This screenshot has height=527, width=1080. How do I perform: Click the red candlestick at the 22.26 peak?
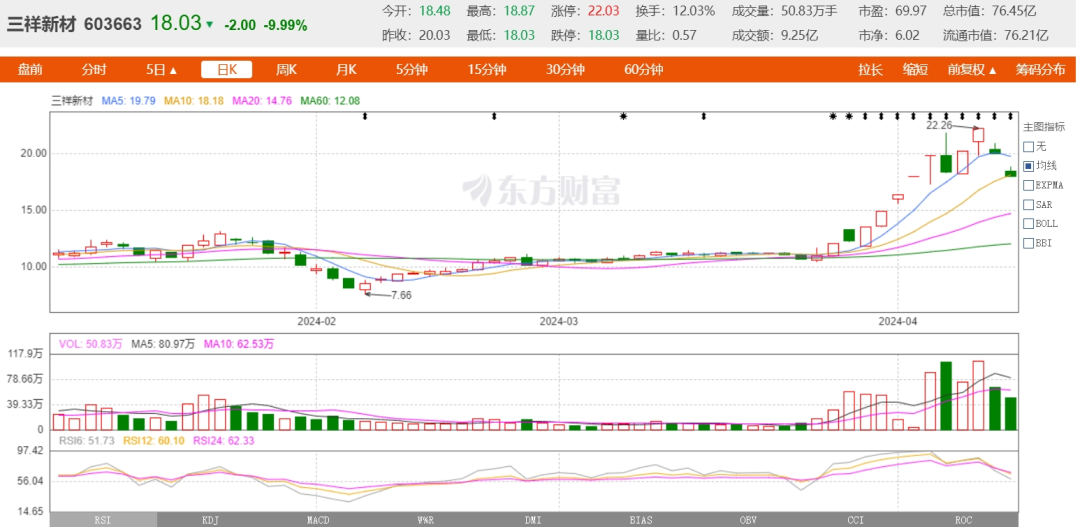[978, 135]
